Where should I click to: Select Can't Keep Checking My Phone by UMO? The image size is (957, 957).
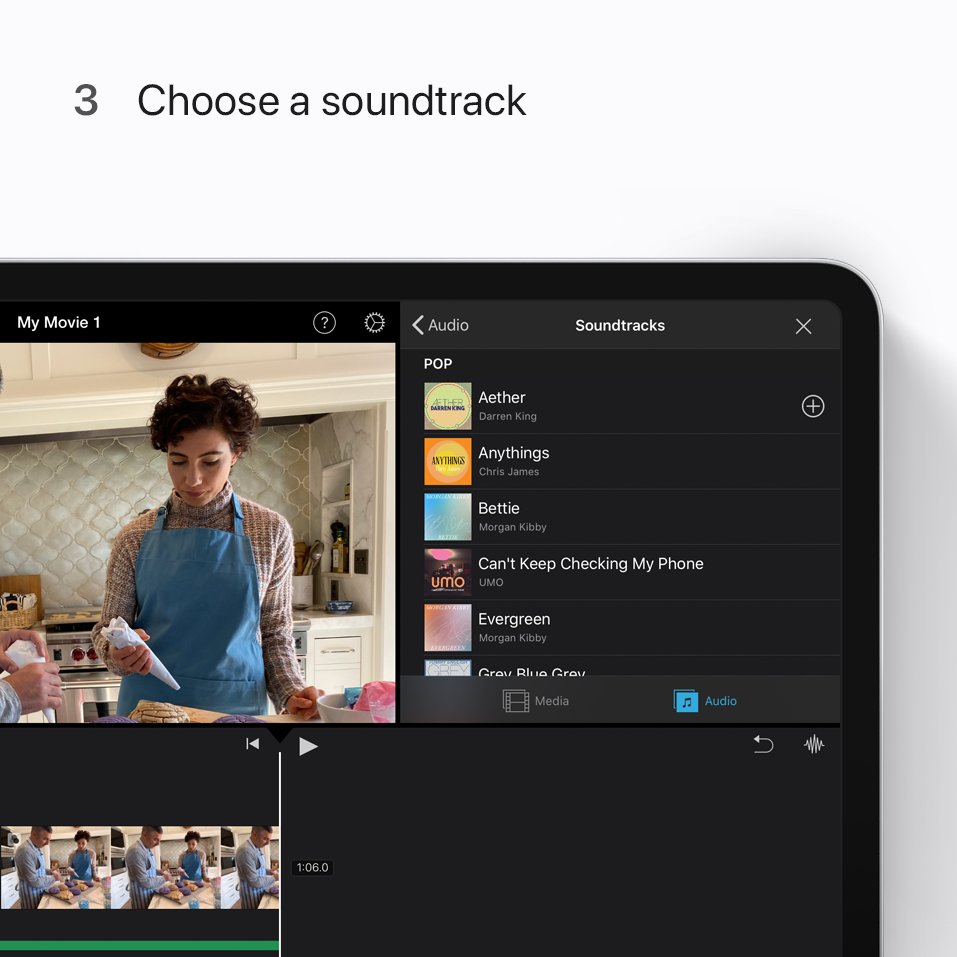(x=590, y=571)
